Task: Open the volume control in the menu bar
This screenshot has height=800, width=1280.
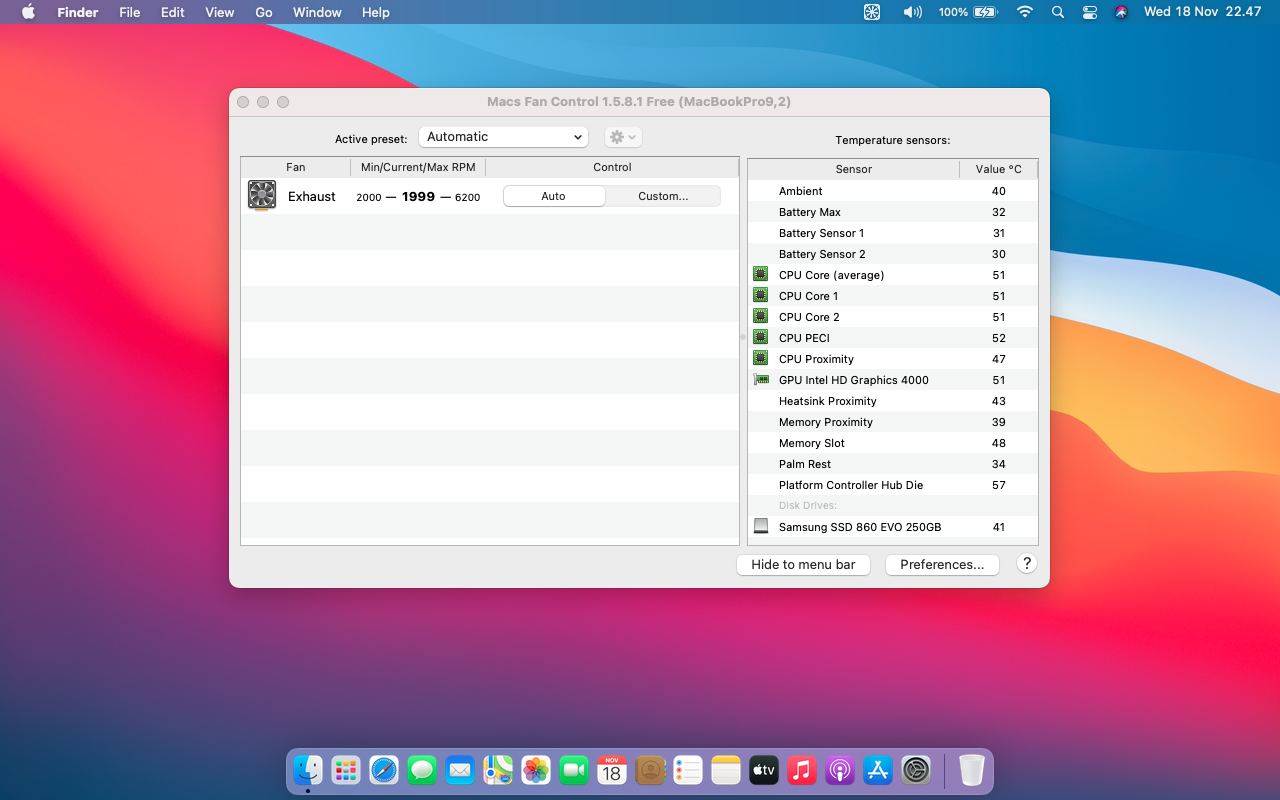Action: click(x=912, y=12)
